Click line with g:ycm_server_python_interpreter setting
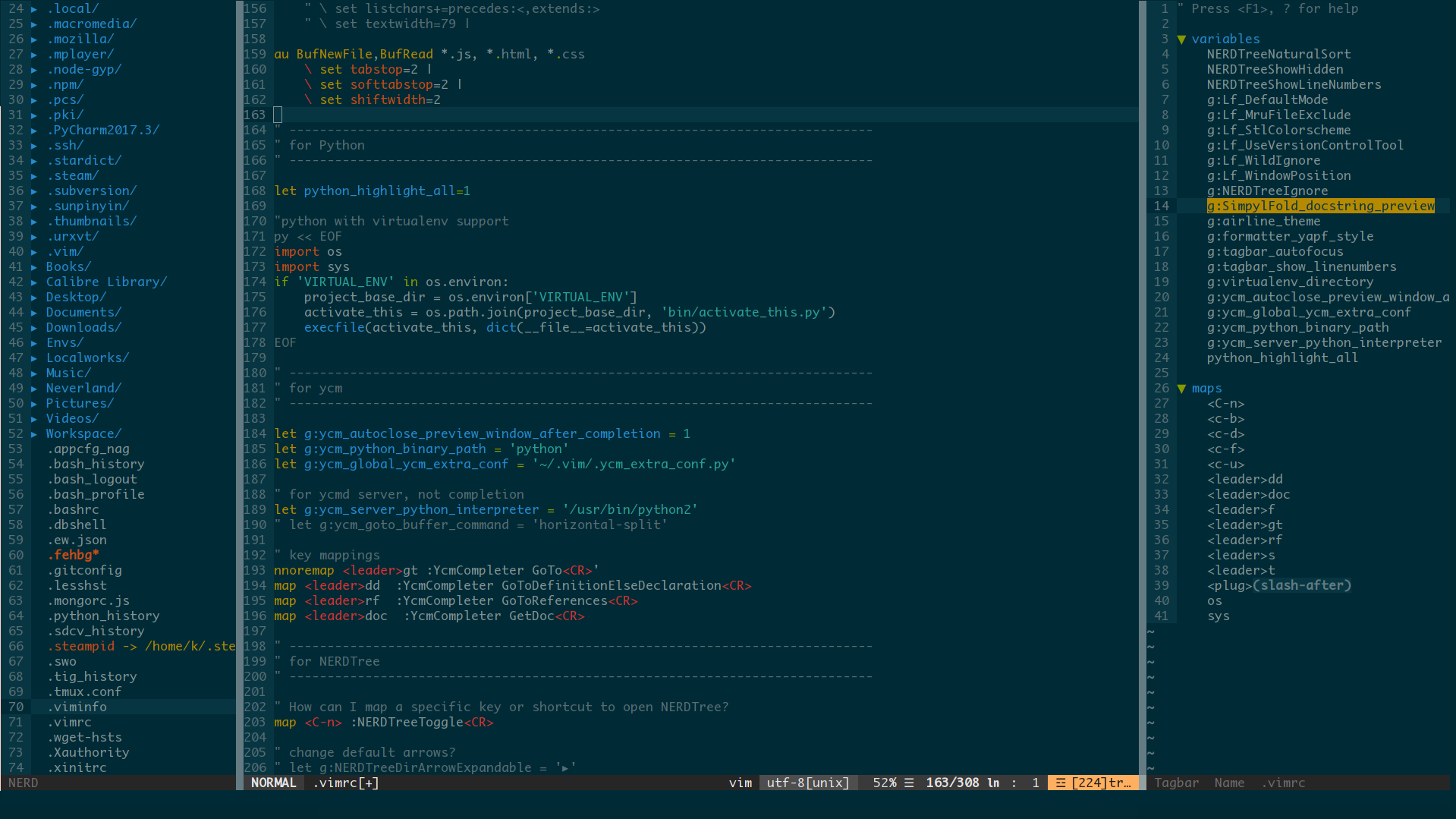The width and height of the screenshot is (1456, 819). tap(486, 509)
